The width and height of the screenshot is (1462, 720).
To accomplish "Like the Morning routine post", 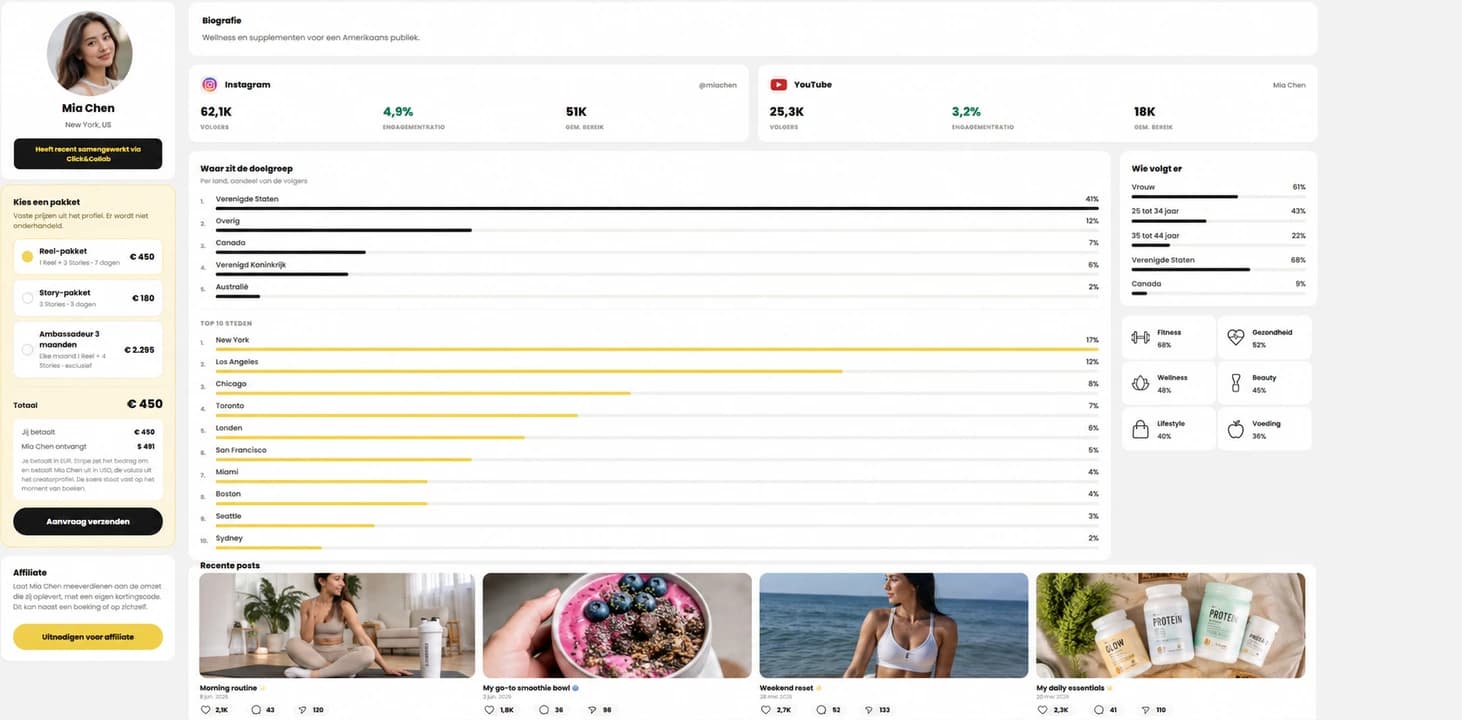I will click(206, 710).
